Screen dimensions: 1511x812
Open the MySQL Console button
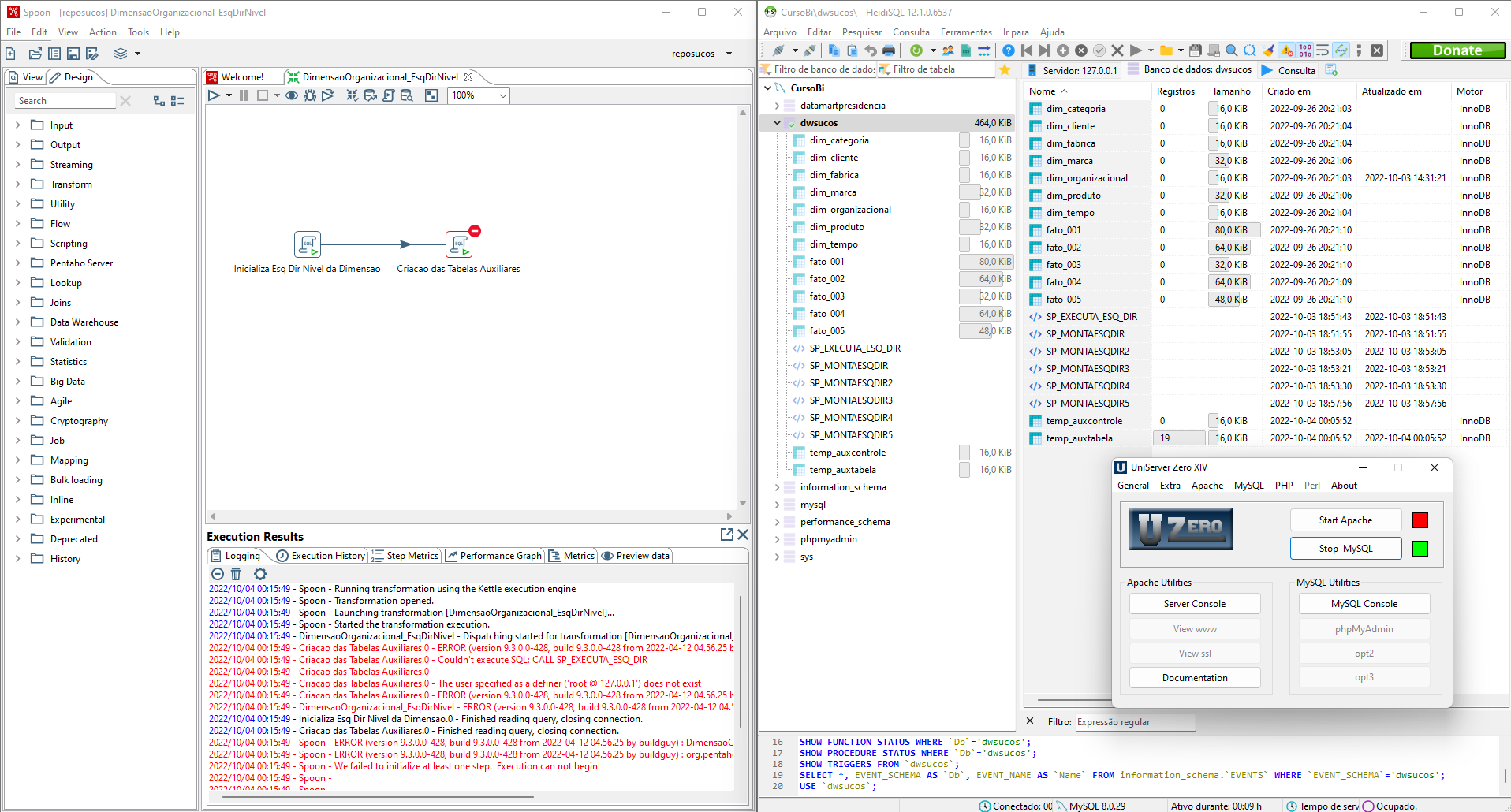pos(1364,604)
